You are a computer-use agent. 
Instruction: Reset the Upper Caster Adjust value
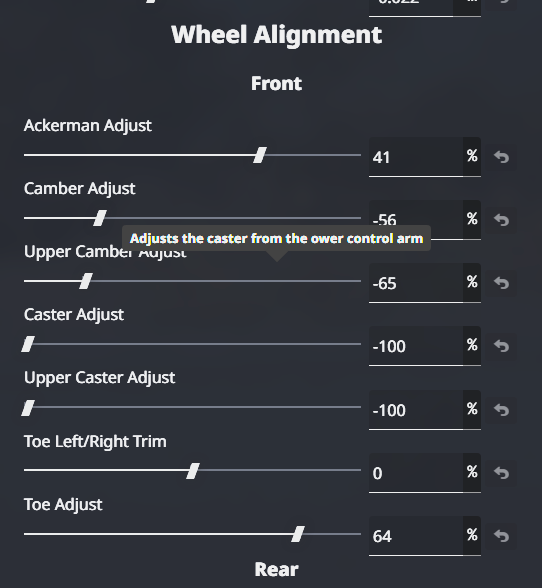(x=501, y=410)
